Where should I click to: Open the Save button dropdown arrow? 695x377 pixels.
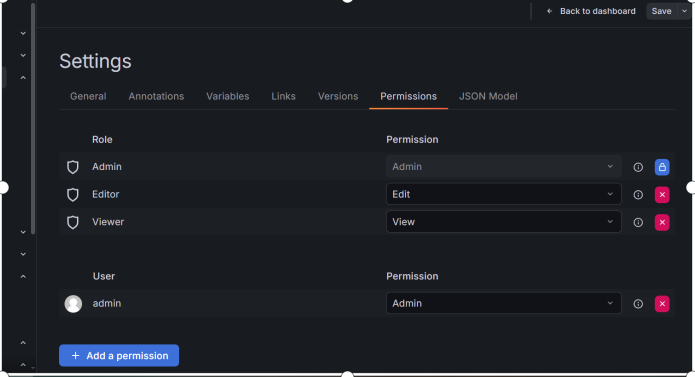coord(684,11)
